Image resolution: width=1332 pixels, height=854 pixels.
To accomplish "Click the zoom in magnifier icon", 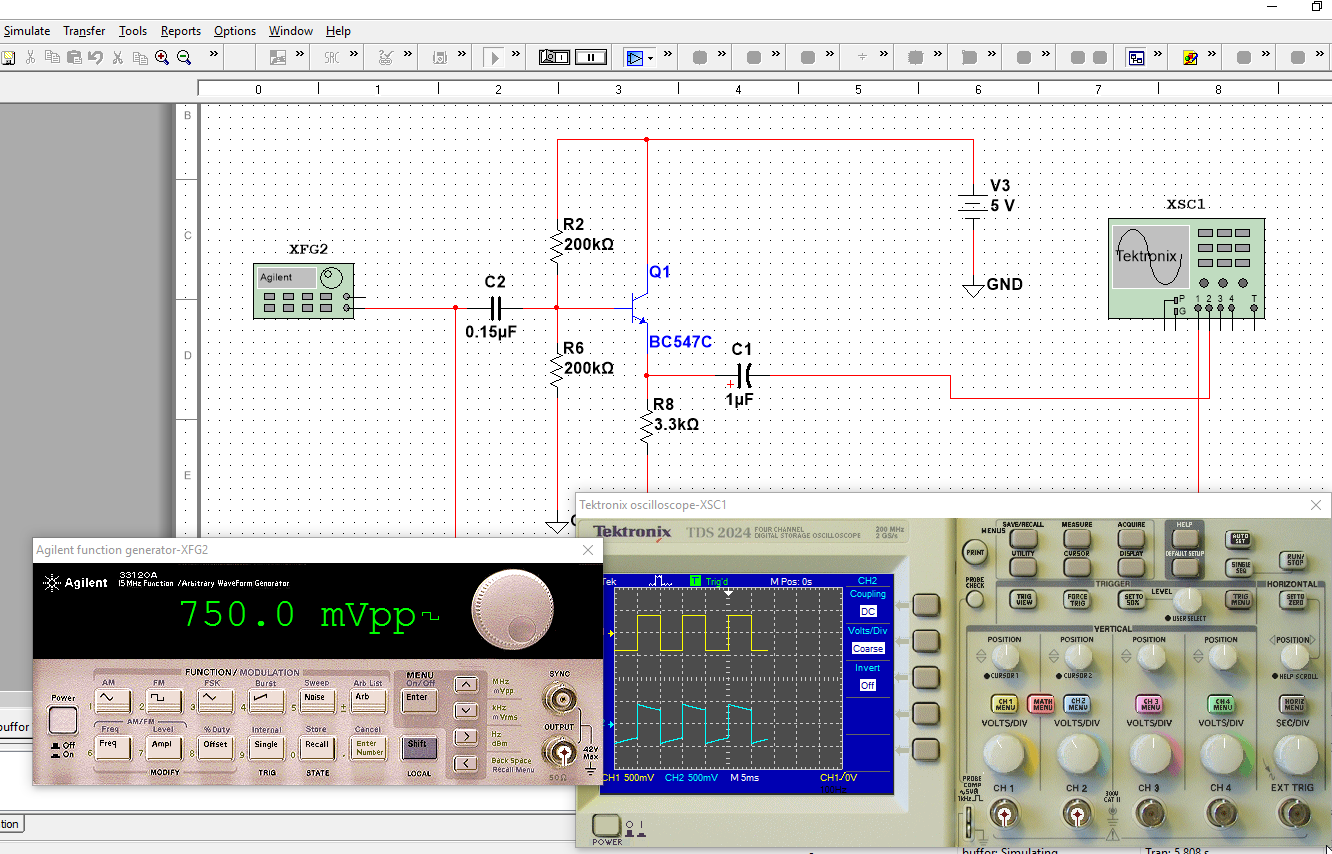I will 162,58.
